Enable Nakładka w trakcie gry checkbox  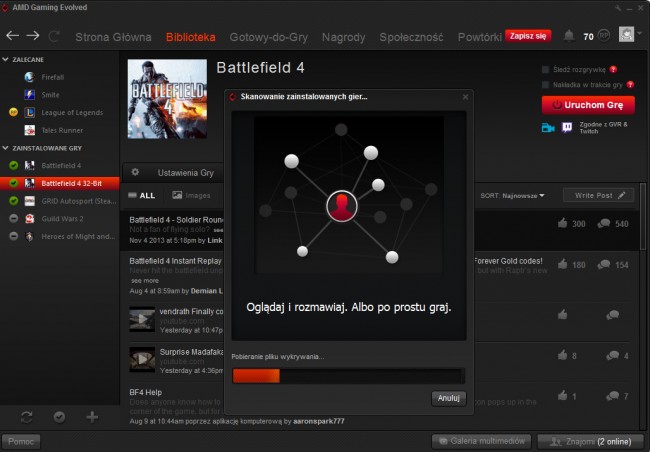pos(546,85)
